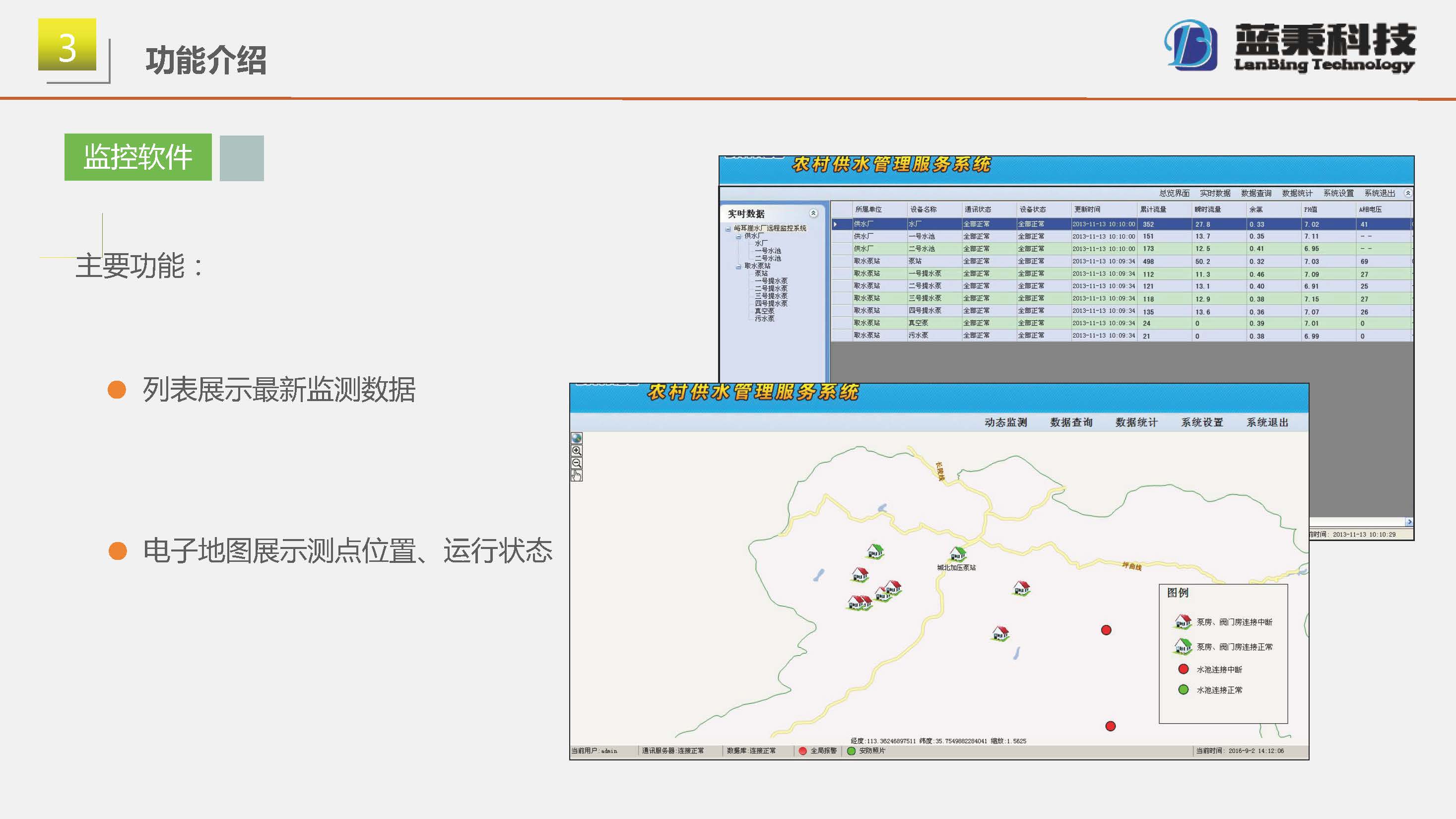Collapse the menu bar chevron after 系统退出

[x=1408, y=193]
